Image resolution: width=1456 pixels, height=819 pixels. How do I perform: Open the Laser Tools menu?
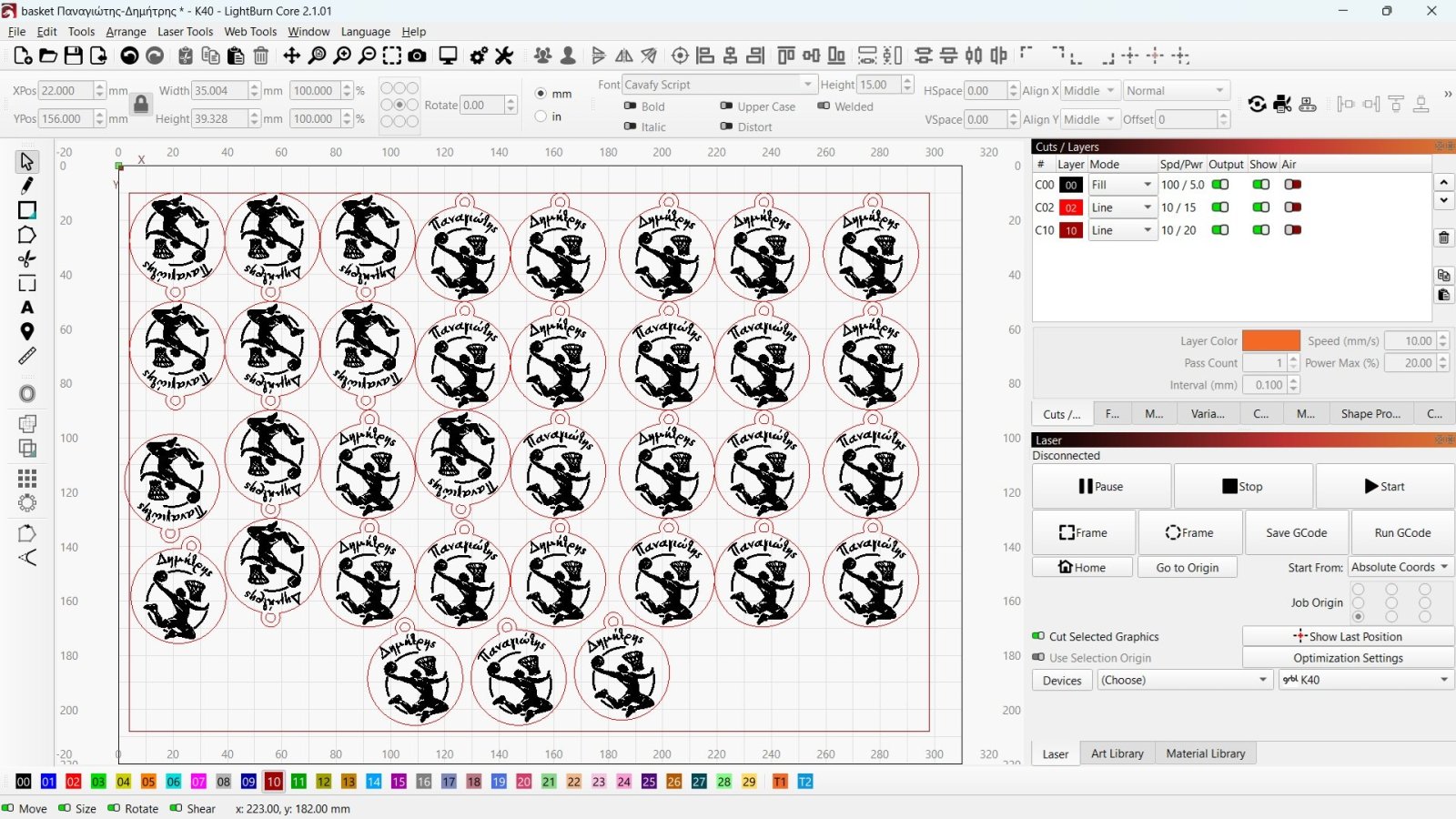(185, 31)
